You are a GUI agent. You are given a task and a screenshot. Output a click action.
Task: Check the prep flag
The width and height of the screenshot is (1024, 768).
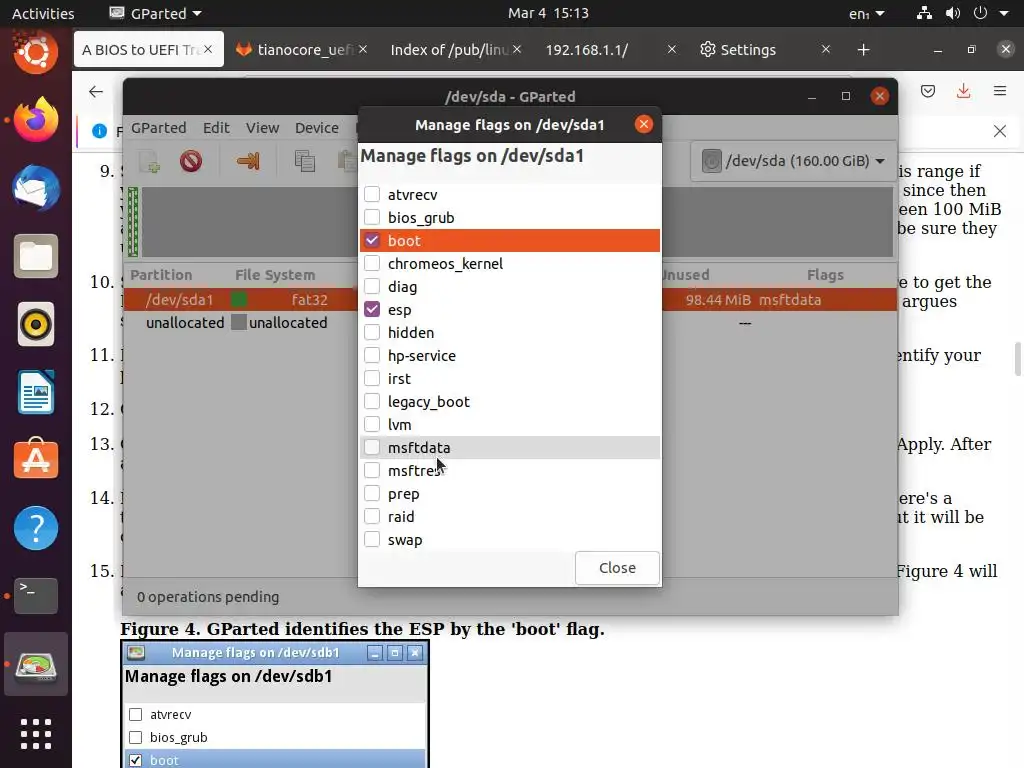(372, 494)
